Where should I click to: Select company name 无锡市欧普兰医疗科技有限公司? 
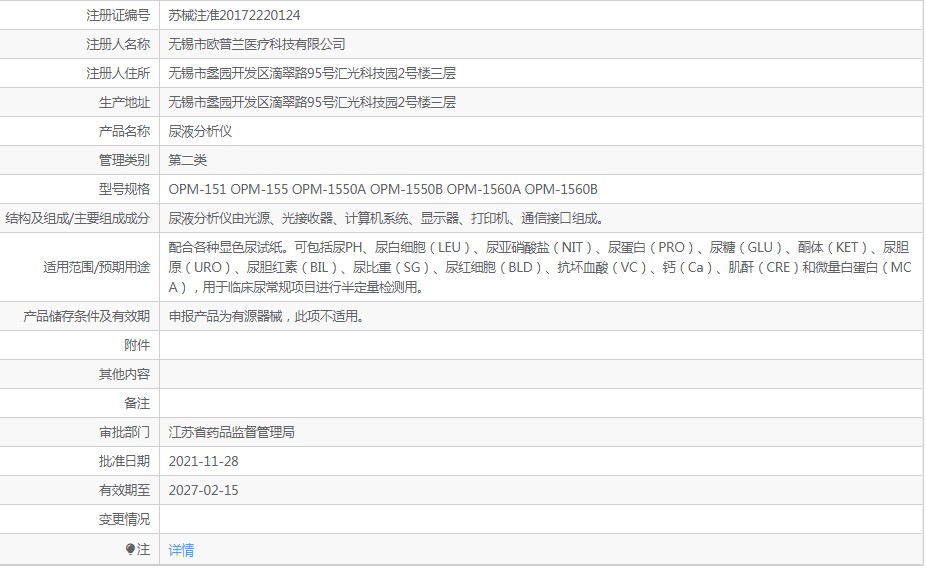257,44
